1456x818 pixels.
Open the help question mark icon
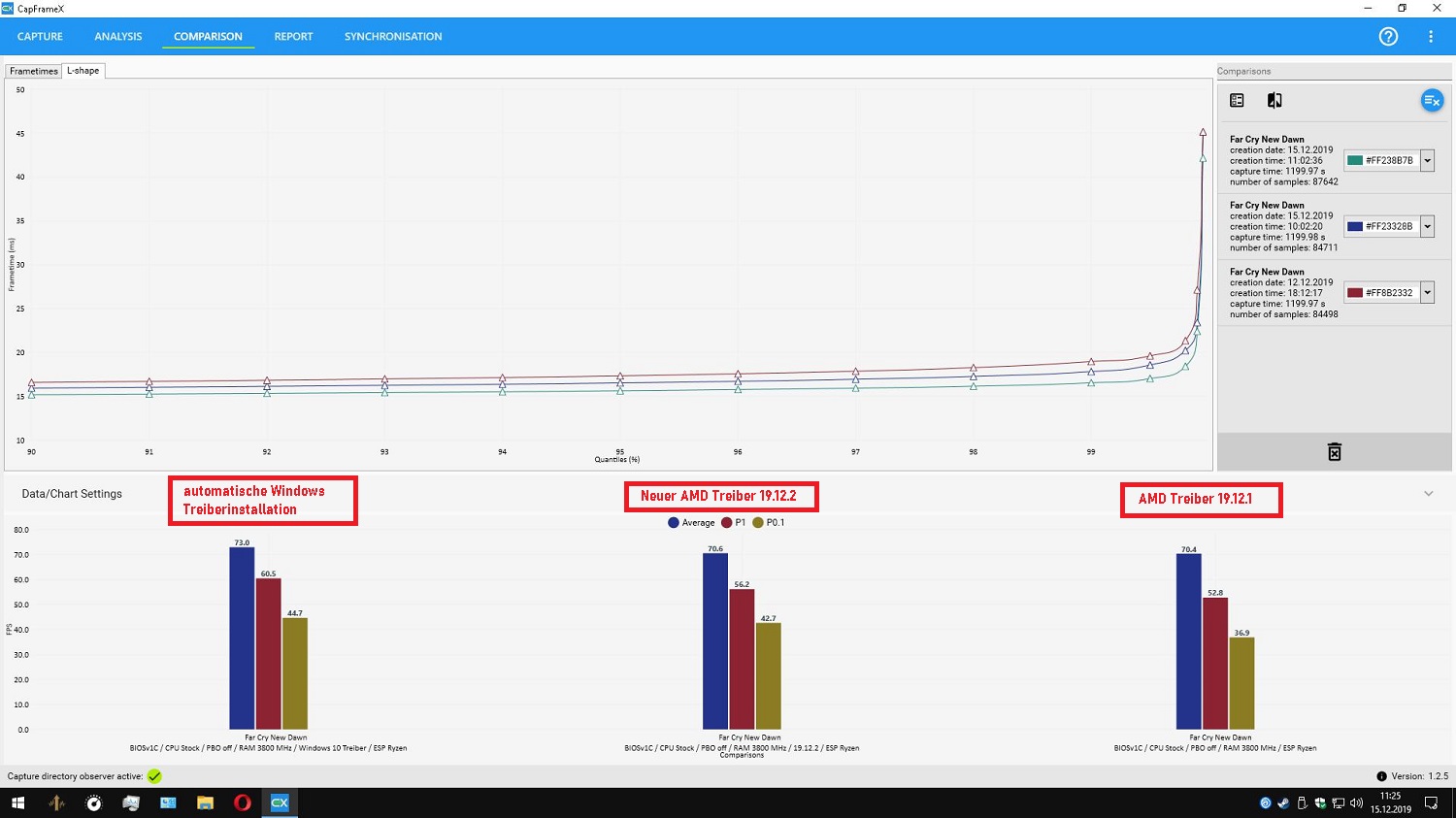1388,36
